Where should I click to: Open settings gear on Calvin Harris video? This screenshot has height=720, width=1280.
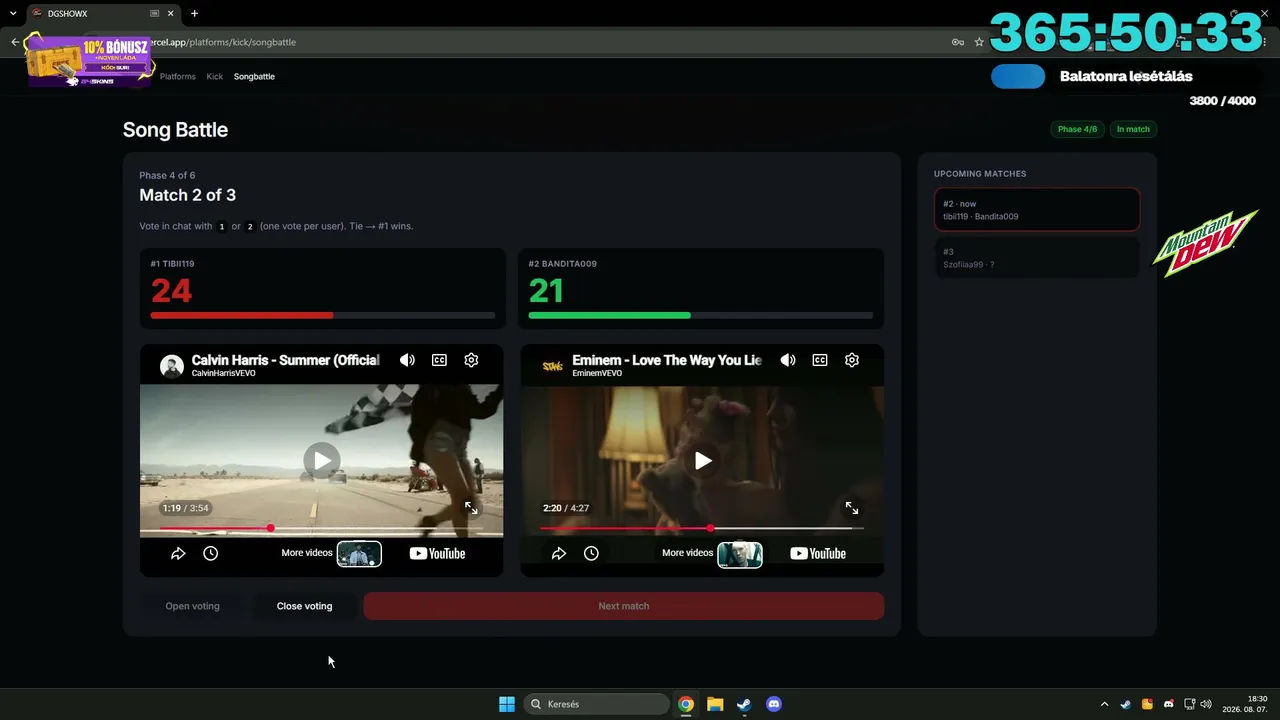pyautogui.click(x=471, y=360)
